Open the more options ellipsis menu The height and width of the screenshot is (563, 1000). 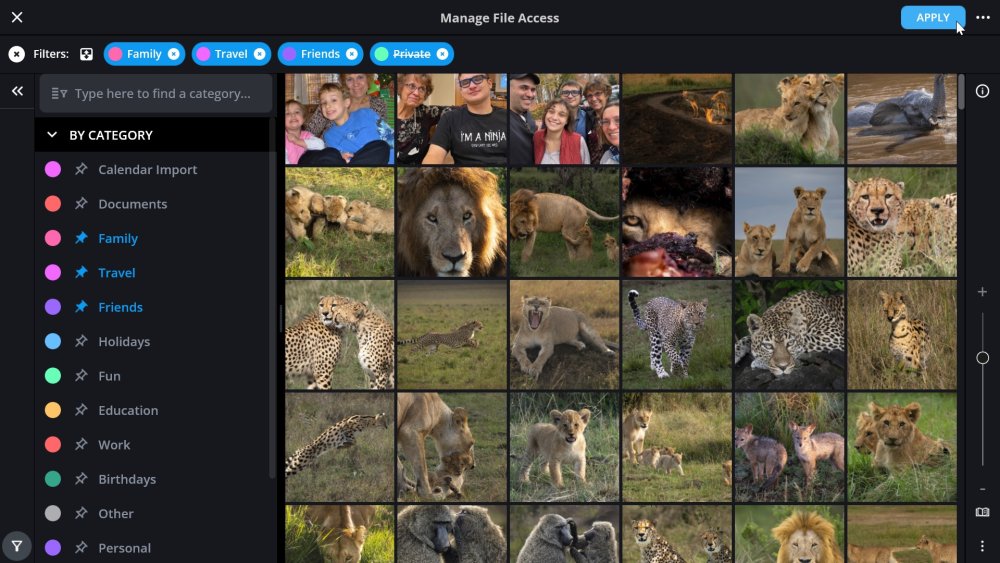coord(983,17)
